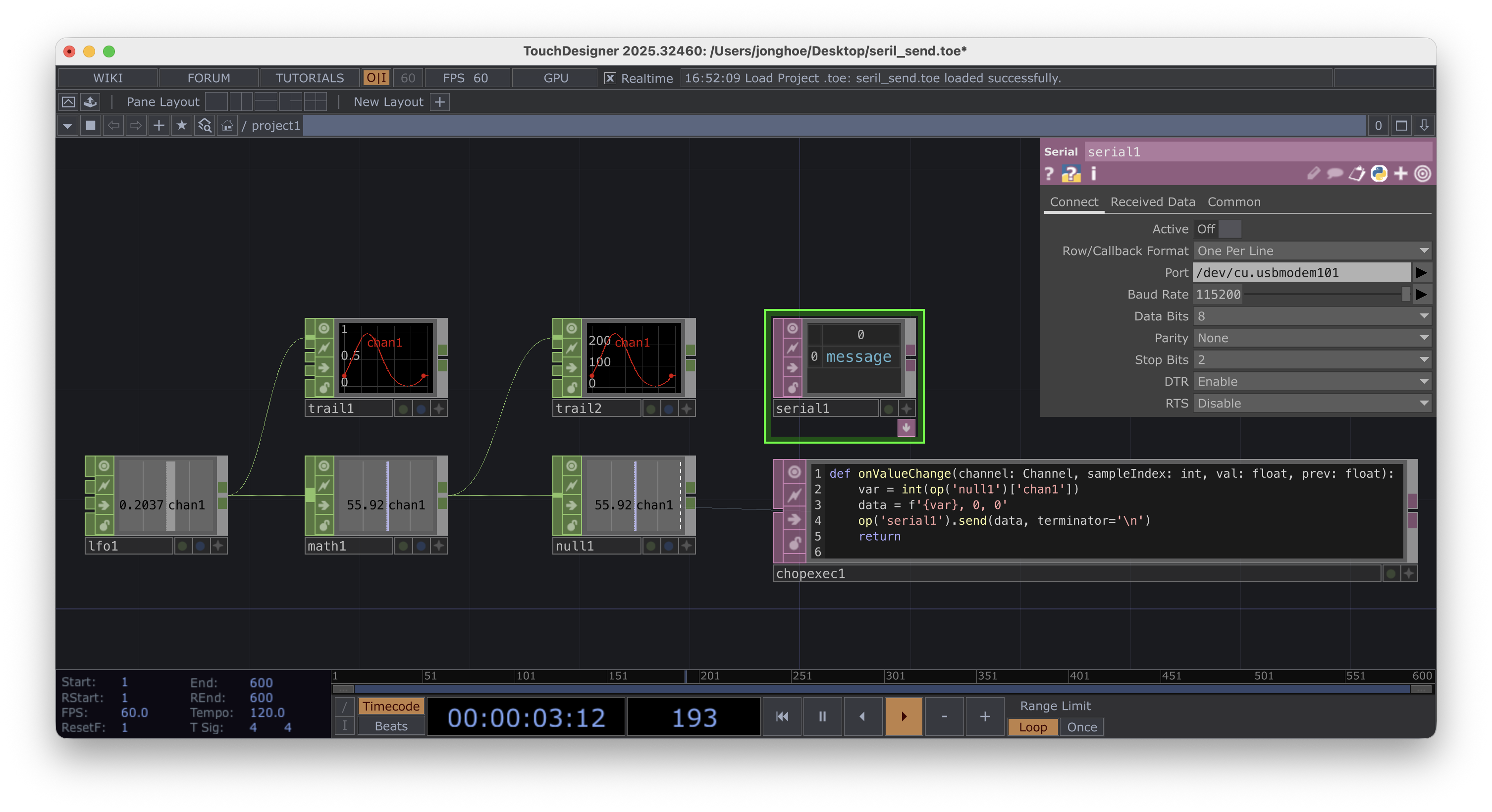Select the left-right split pane layout icon
This screenshot has width=1492, height=812.
[x=241, y=102]
